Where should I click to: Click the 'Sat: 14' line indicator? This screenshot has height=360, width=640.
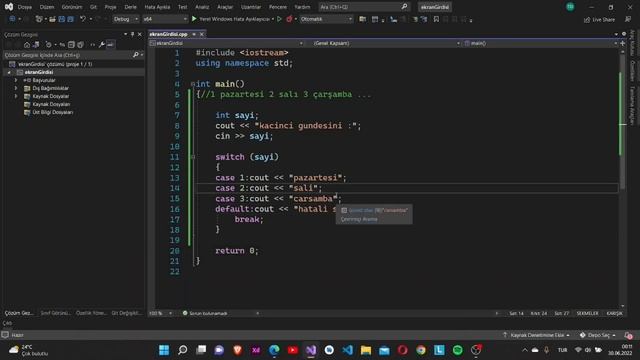(x=516, y=313)
